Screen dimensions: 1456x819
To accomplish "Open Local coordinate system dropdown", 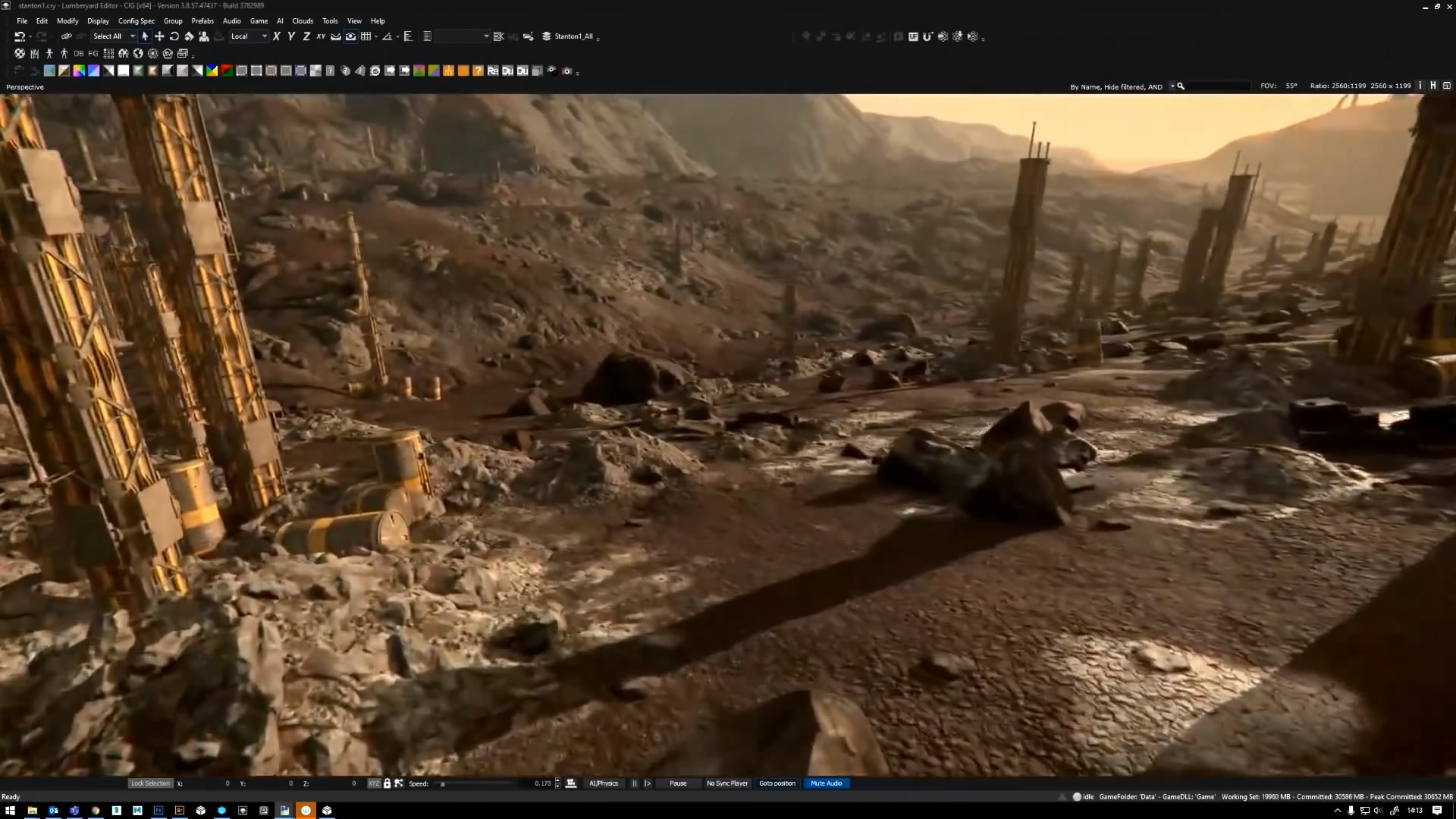I will [x=249, y=36].
